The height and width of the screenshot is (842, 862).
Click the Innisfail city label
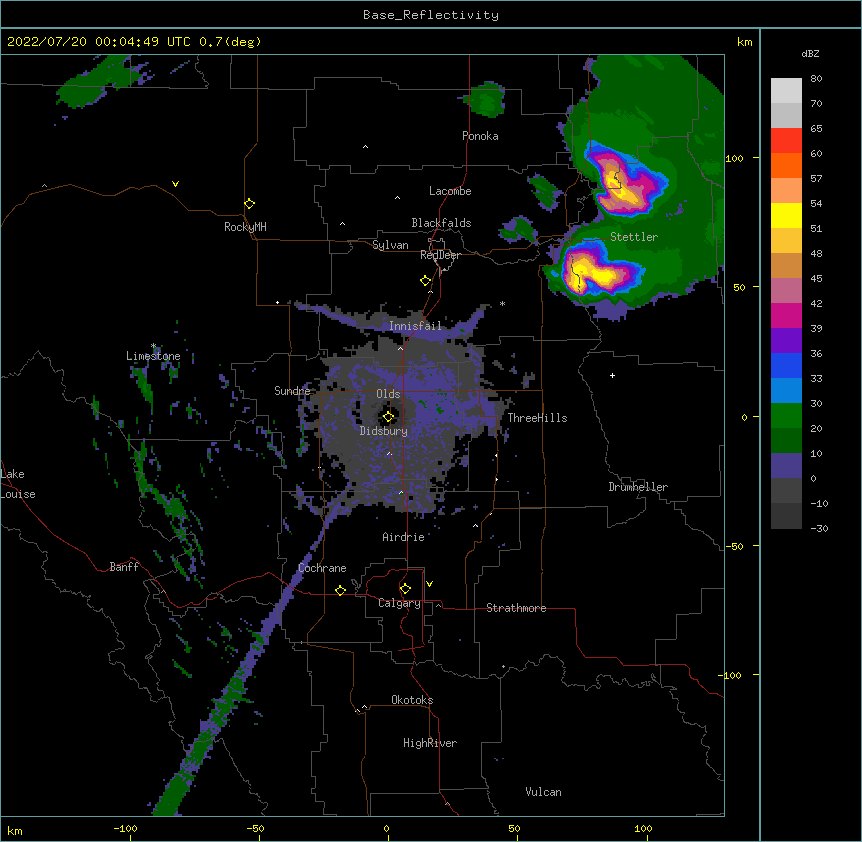(415, 326)
